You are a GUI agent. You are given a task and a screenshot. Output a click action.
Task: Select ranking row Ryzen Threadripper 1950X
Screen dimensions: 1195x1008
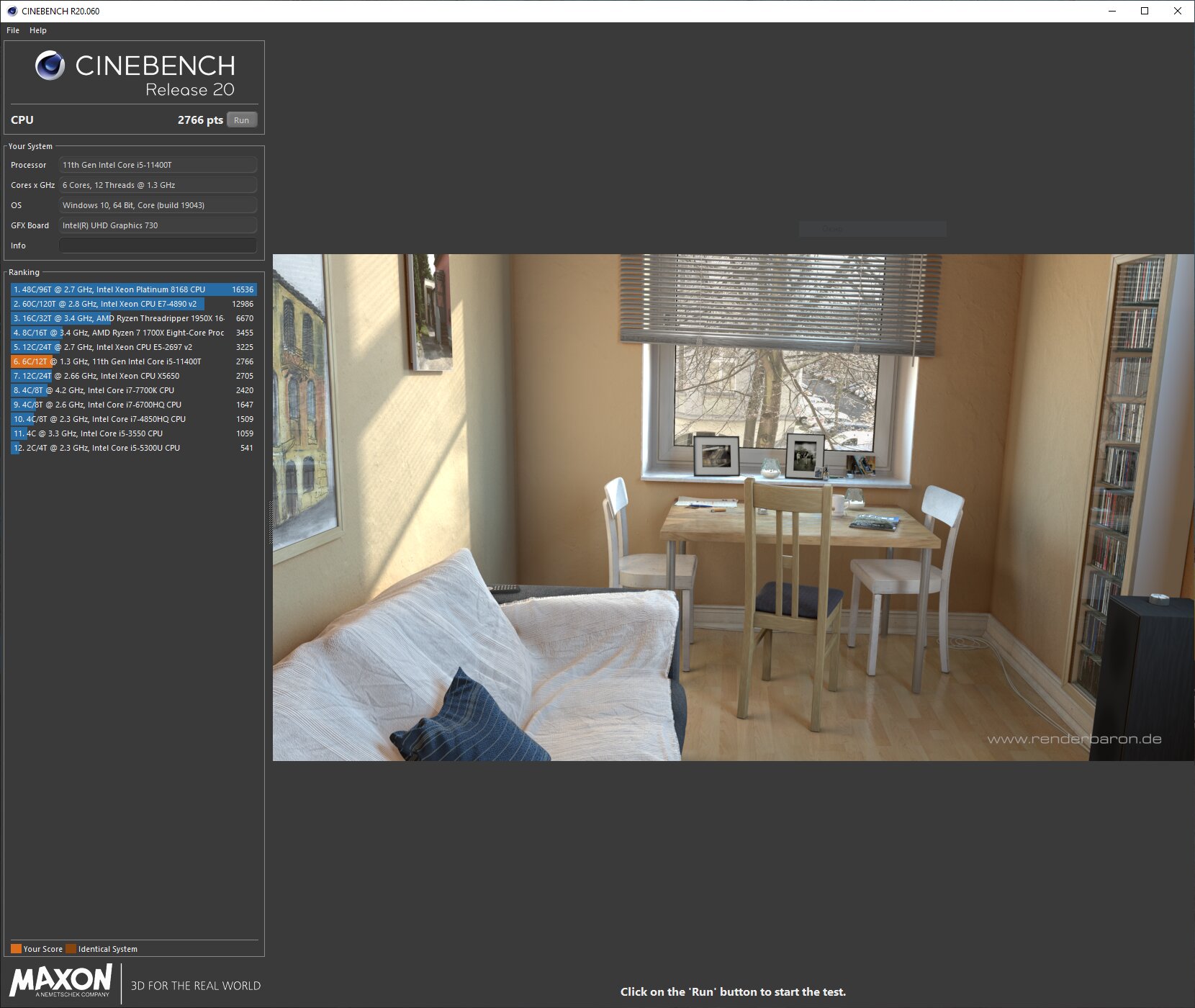coord(134,318)
